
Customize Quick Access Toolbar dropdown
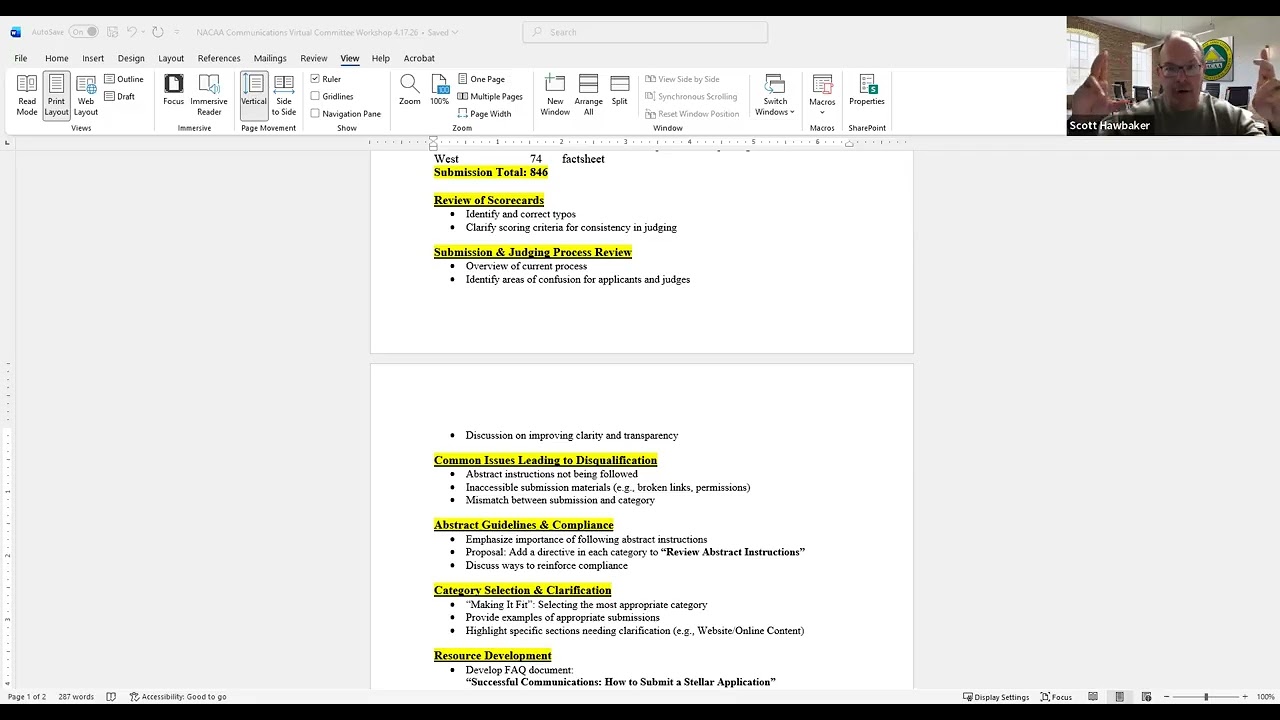[177, 32]
